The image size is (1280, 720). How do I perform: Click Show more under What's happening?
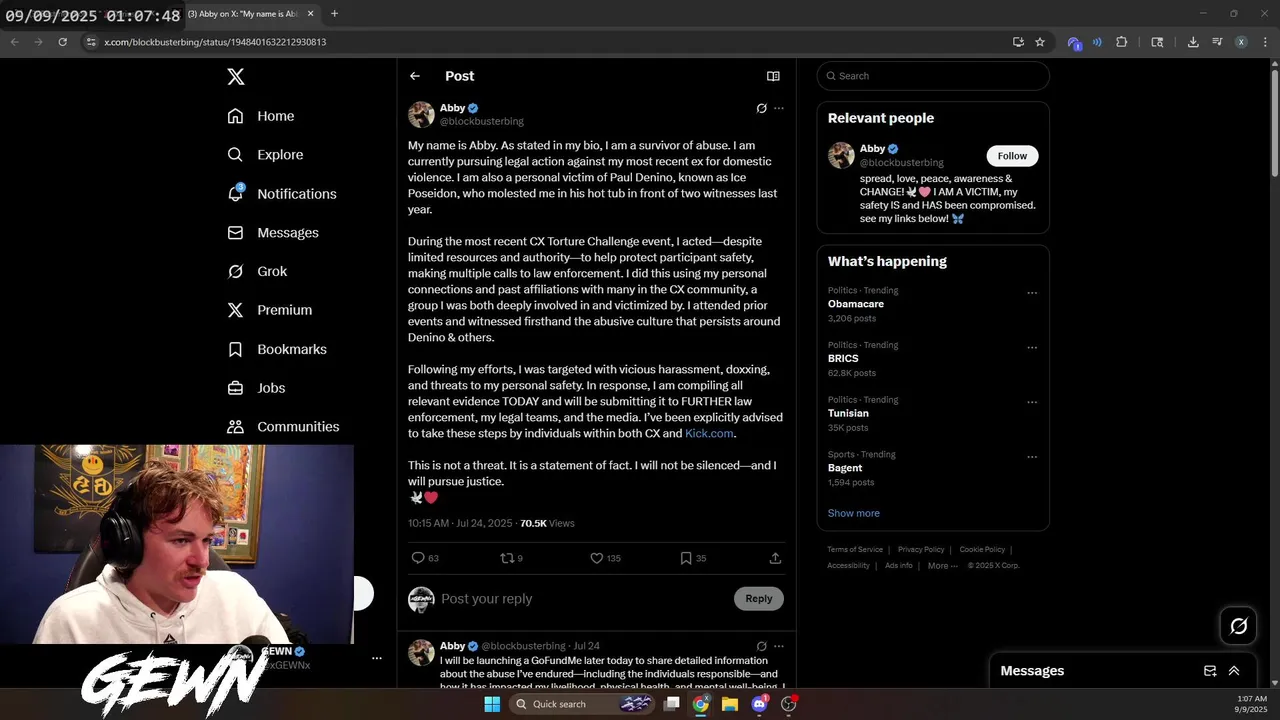854,513
